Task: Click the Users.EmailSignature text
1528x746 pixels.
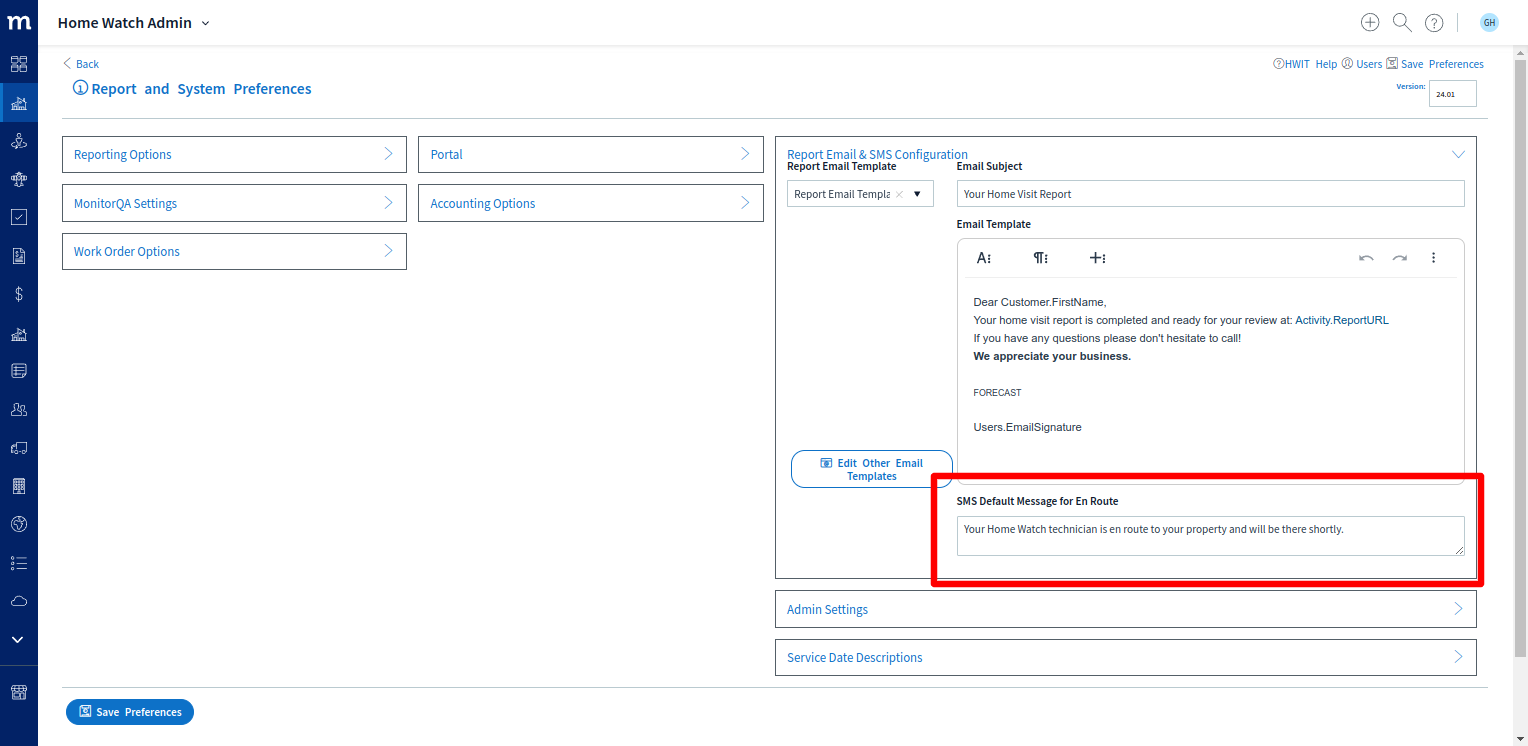Action: [x=1027, y=427]
